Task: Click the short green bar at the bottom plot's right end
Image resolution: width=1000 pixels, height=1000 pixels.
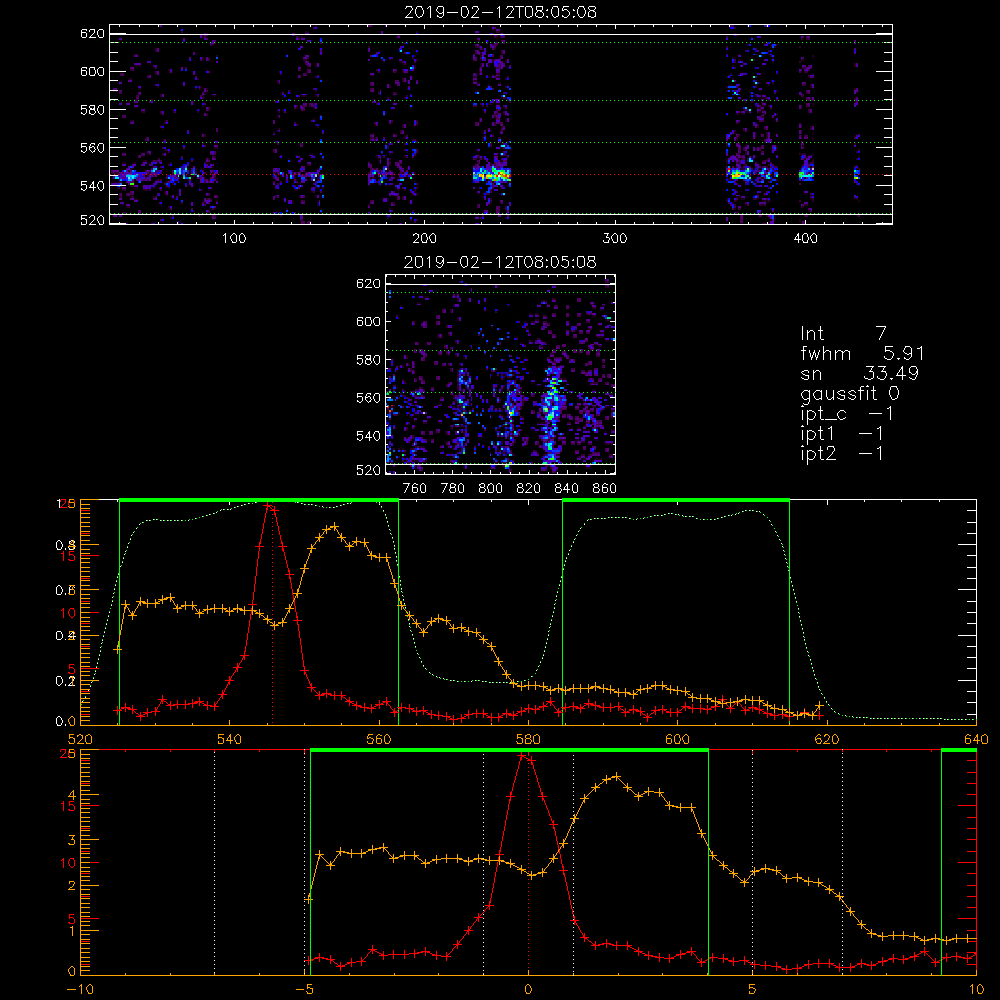Action: tap(959, 751)
